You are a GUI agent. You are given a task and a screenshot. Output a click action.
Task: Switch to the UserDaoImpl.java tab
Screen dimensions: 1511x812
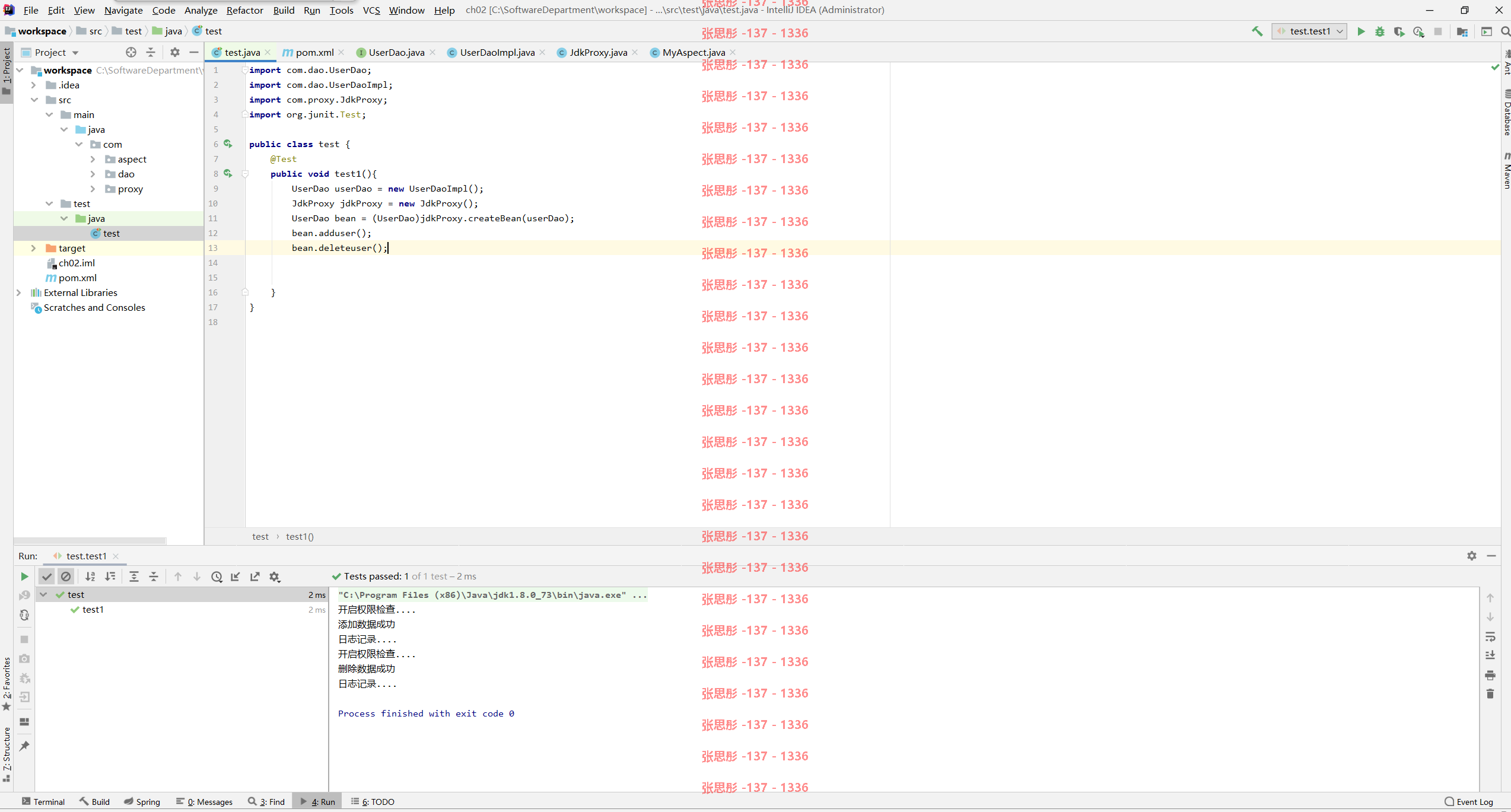pos(497,52)
